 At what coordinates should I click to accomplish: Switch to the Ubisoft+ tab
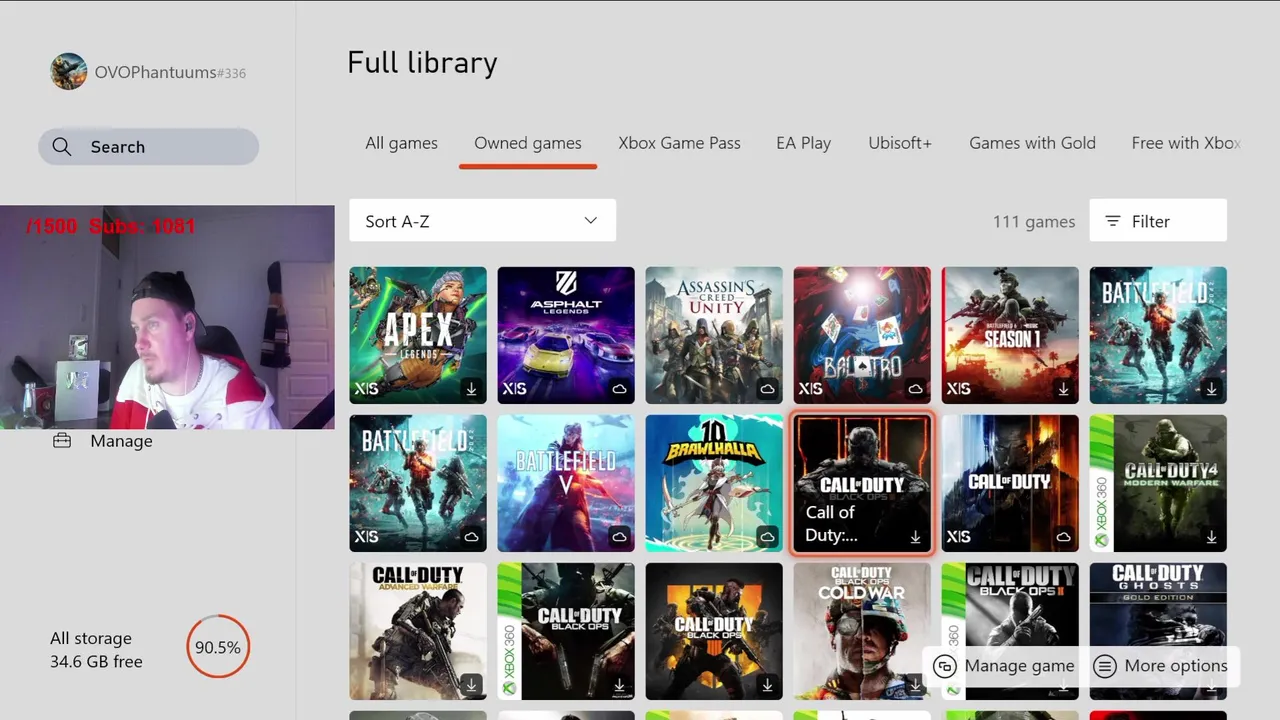tap(900, 143)
